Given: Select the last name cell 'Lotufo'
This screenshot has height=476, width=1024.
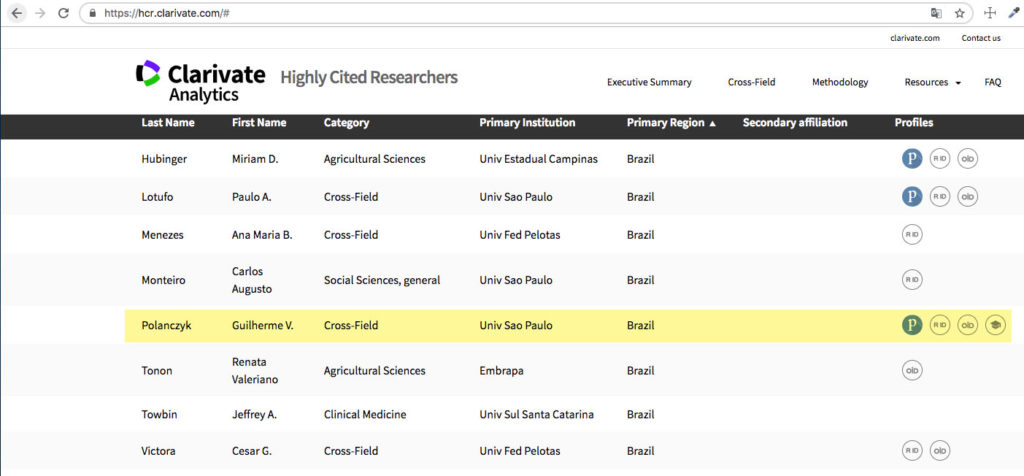Looking at the screenshot, I should click(x=157, y=197).
